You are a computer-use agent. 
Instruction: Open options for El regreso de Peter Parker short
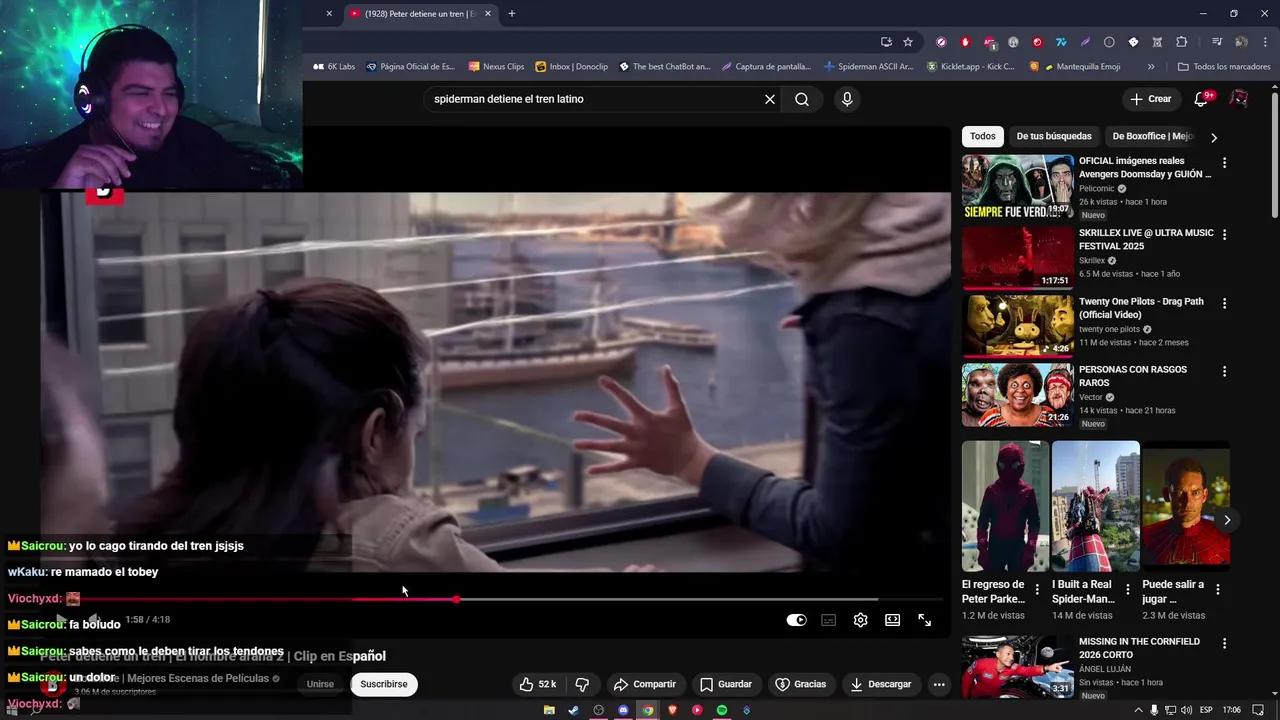tap(1037, 589)
